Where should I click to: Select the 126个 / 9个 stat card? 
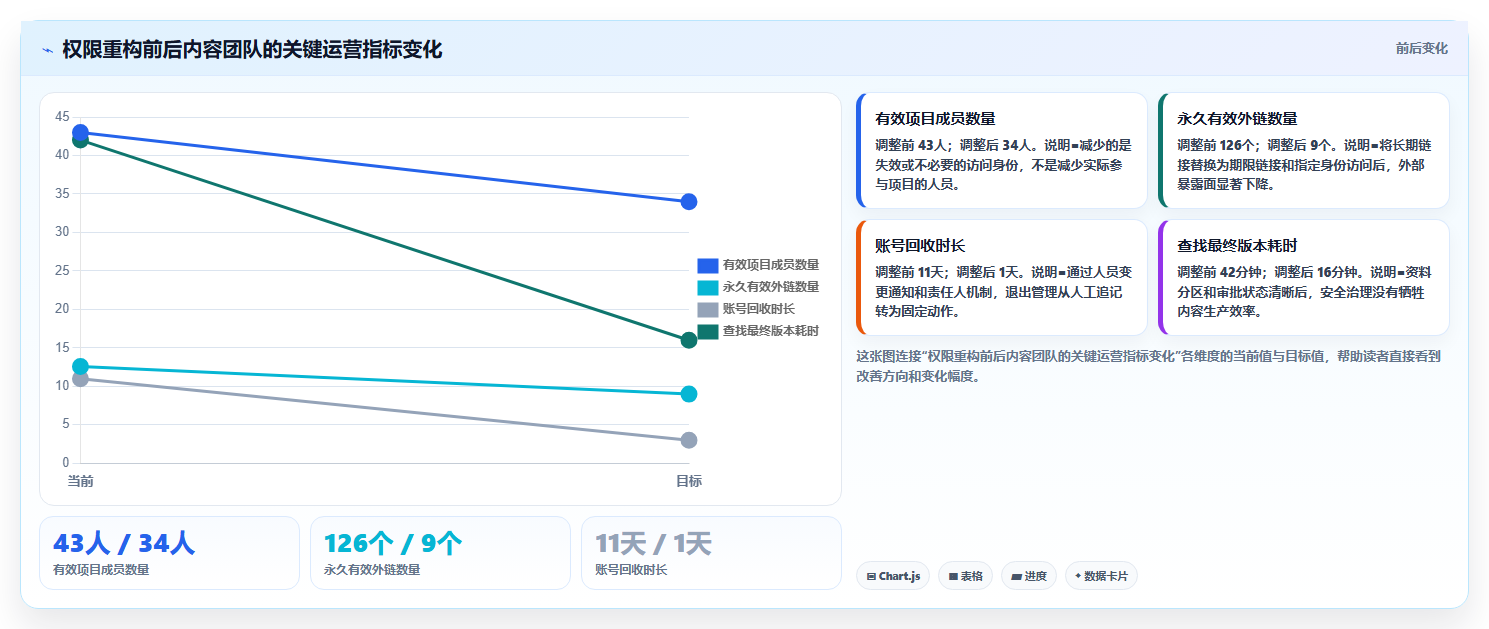tap(440, 553)
